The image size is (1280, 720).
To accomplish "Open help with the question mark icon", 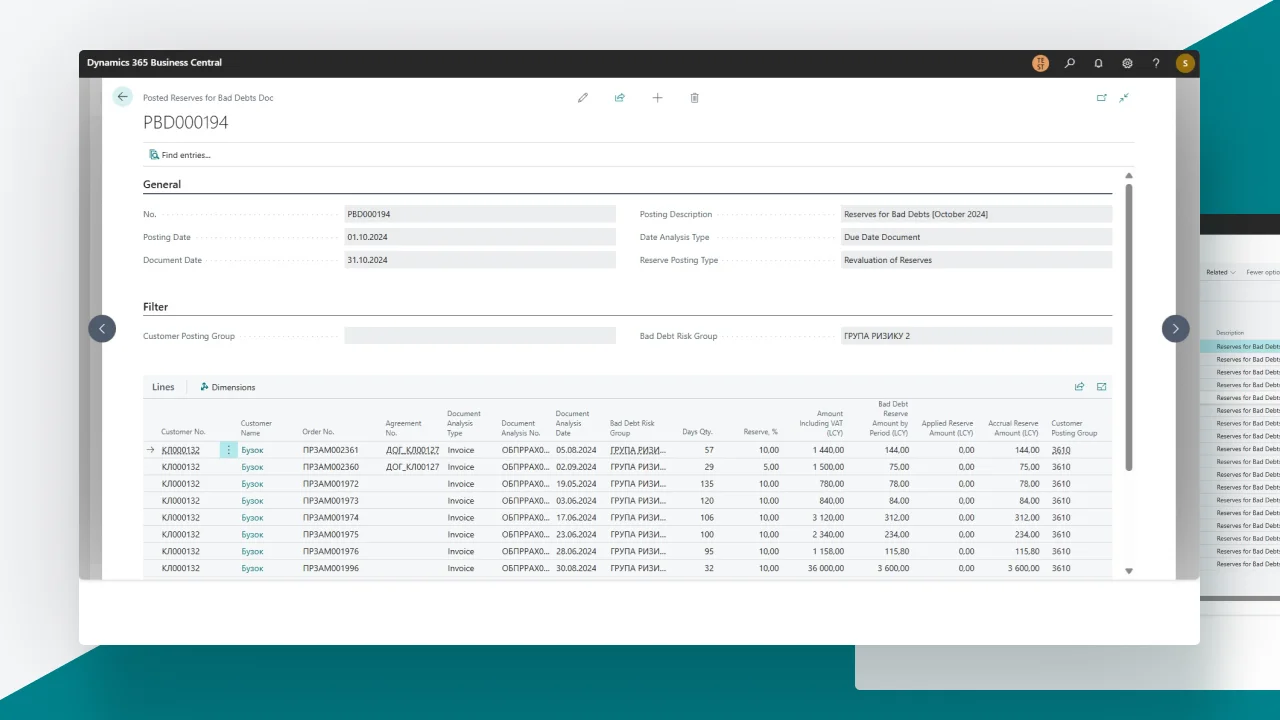I will tap(1156, 62).
